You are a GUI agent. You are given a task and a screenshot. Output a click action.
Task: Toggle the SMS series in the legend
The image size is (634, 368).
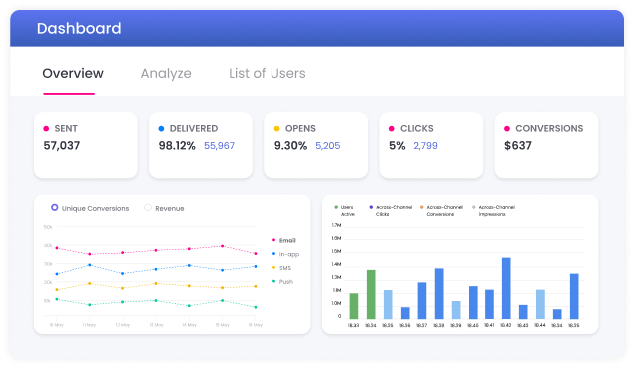coord(281,268)
